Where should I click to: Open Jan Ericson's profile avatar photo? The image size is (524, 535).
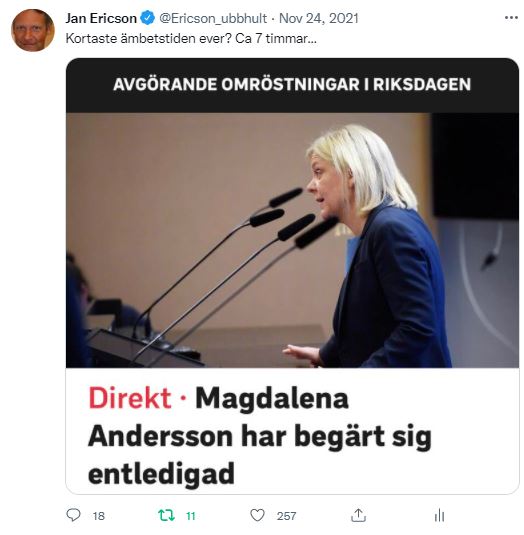[33, 30]
